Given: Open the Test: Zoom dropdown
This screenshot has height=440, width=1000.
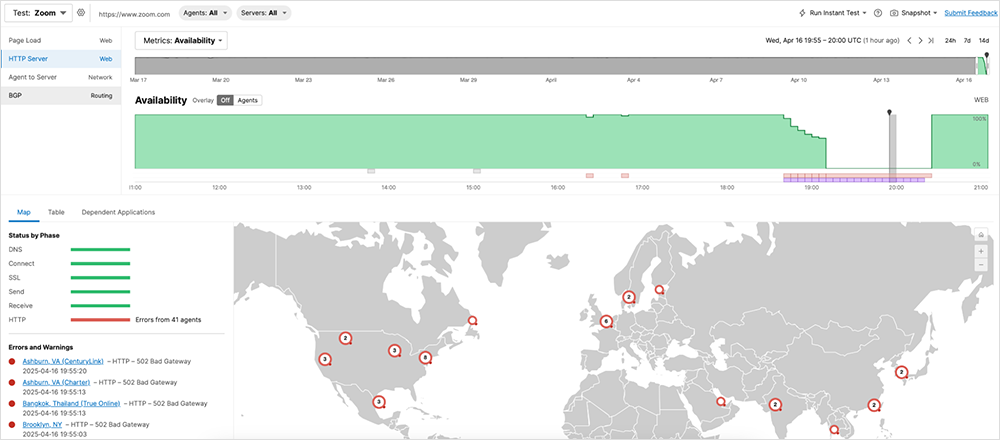Looking at the screenshot, I should pos(40,13).
